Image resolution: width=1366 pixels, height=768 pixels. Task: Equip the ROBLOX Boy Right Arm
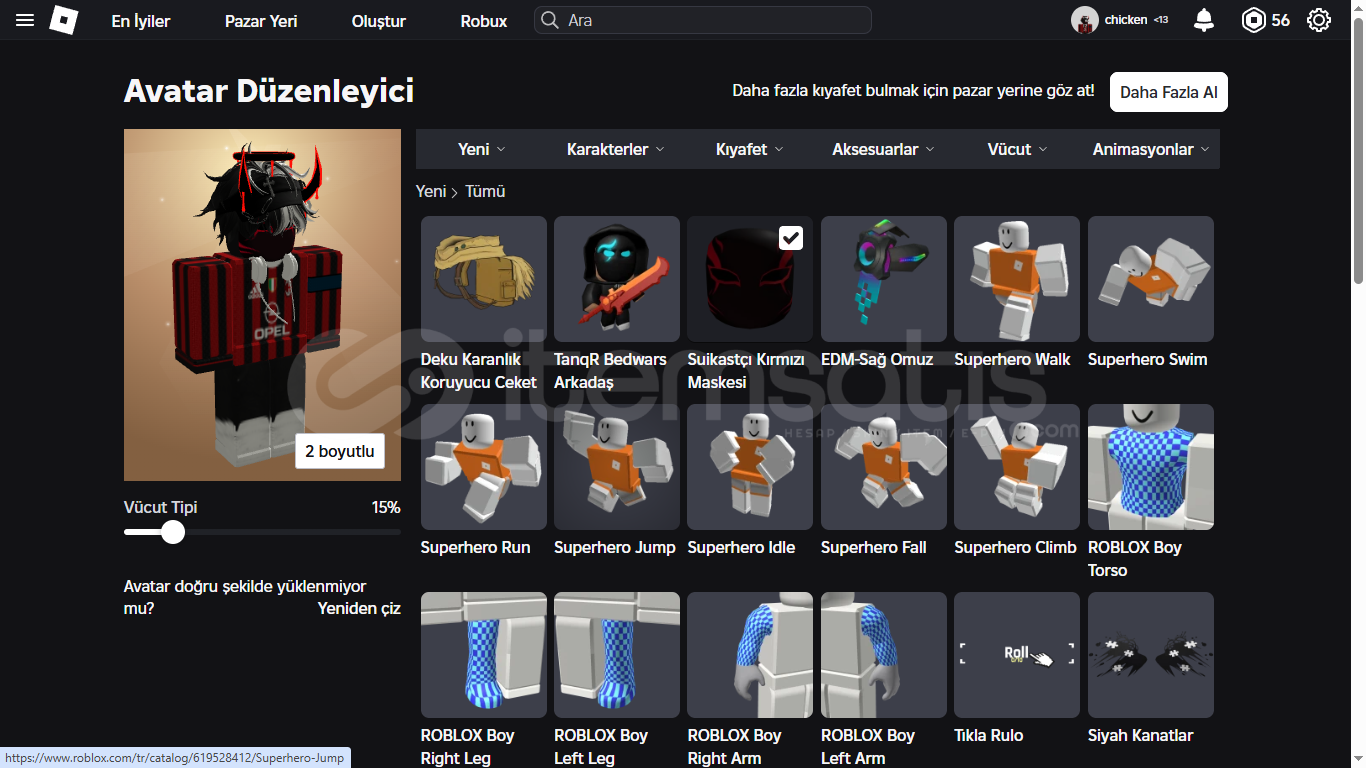750,655
